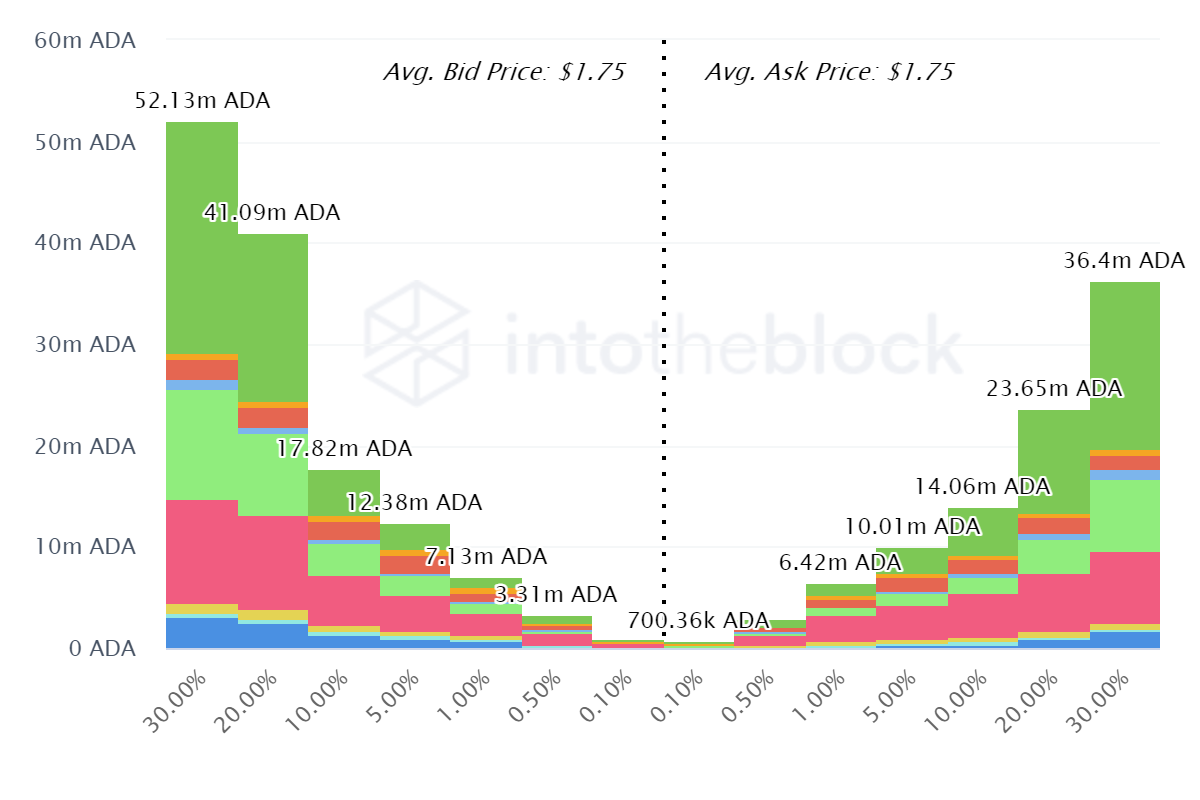The width and height of the screenshot is (1200, 800).
Task: Click the pink segment of the 20% bid bar
Action: coord(273,563)
